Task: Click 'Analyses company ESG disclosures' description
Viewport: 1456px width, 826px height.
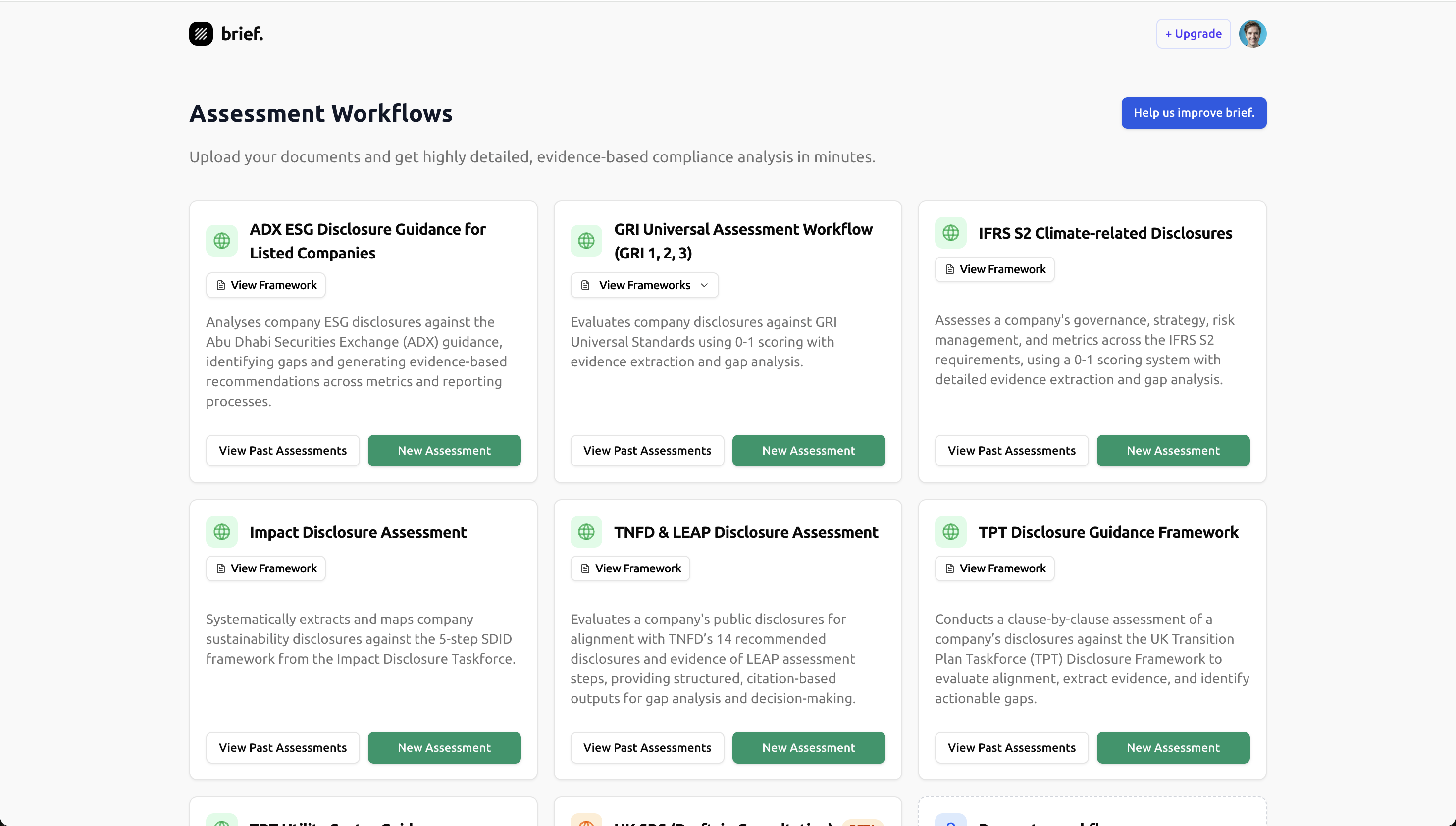Action: click(358, 361)
